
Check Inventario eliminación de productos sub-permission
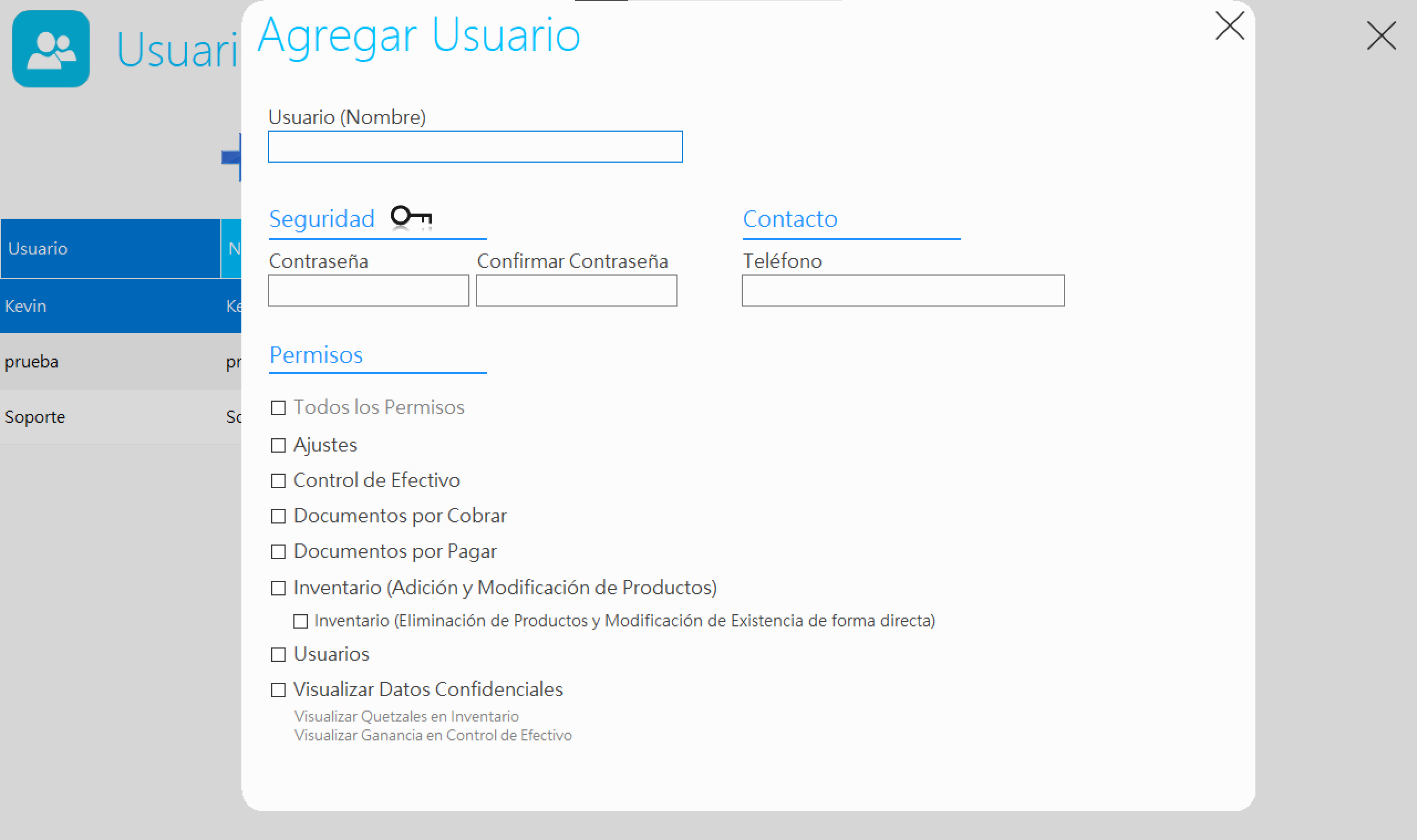click(300, 621)
